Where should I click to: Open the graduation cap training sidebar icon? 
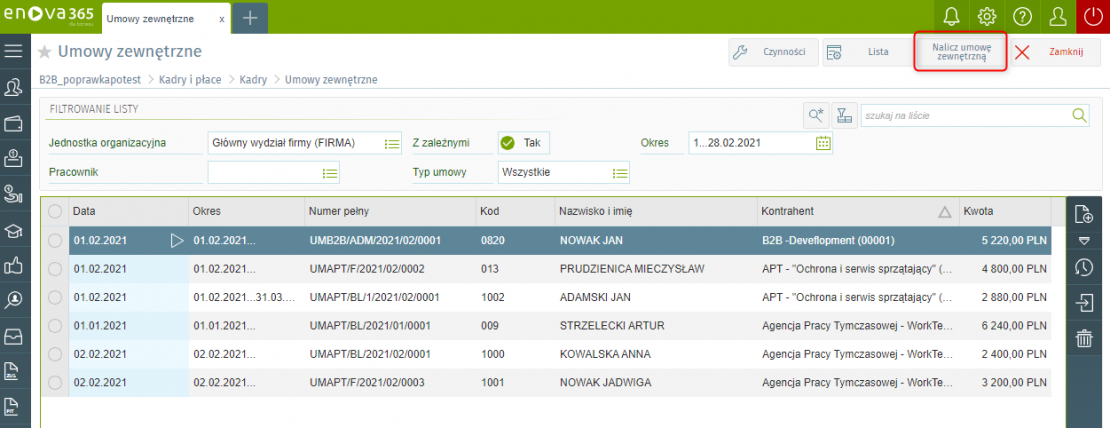click(13, 230)
